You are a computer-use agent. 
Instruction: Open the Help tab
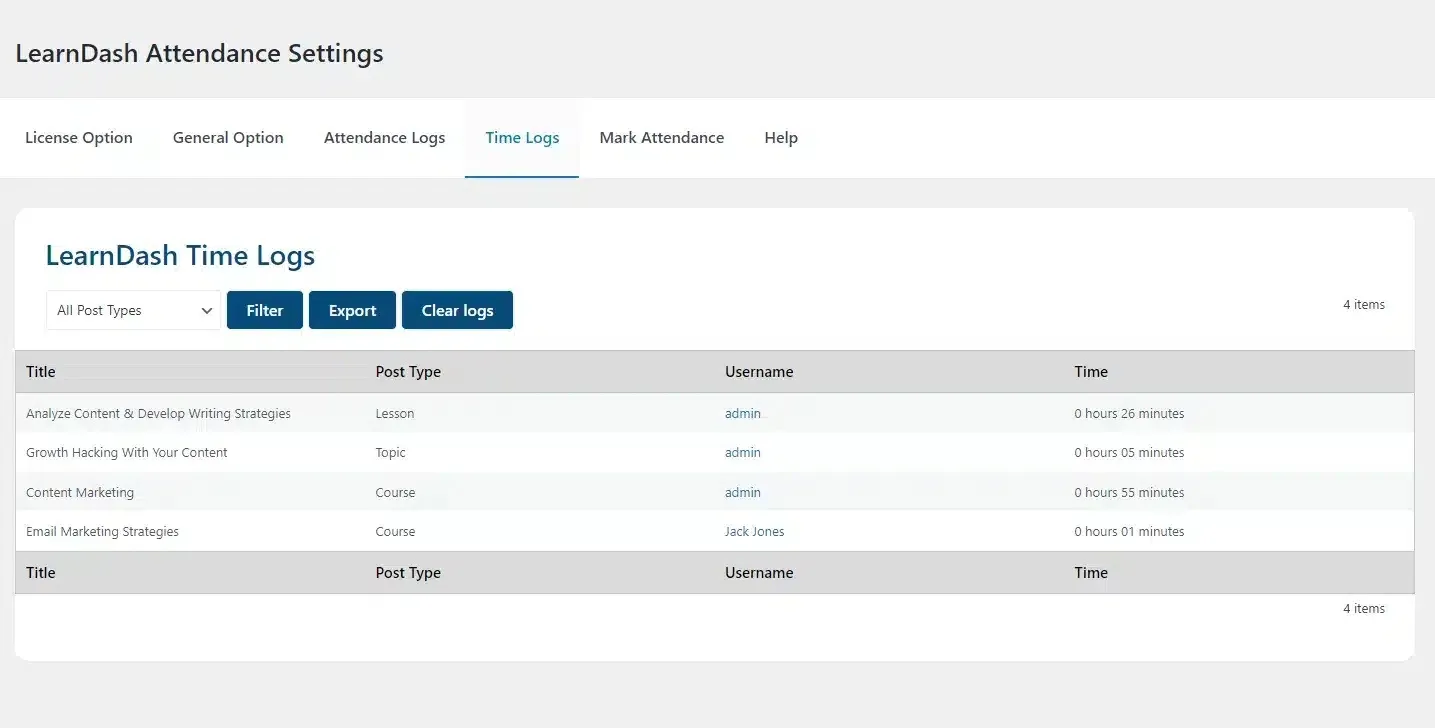point(781,137)
